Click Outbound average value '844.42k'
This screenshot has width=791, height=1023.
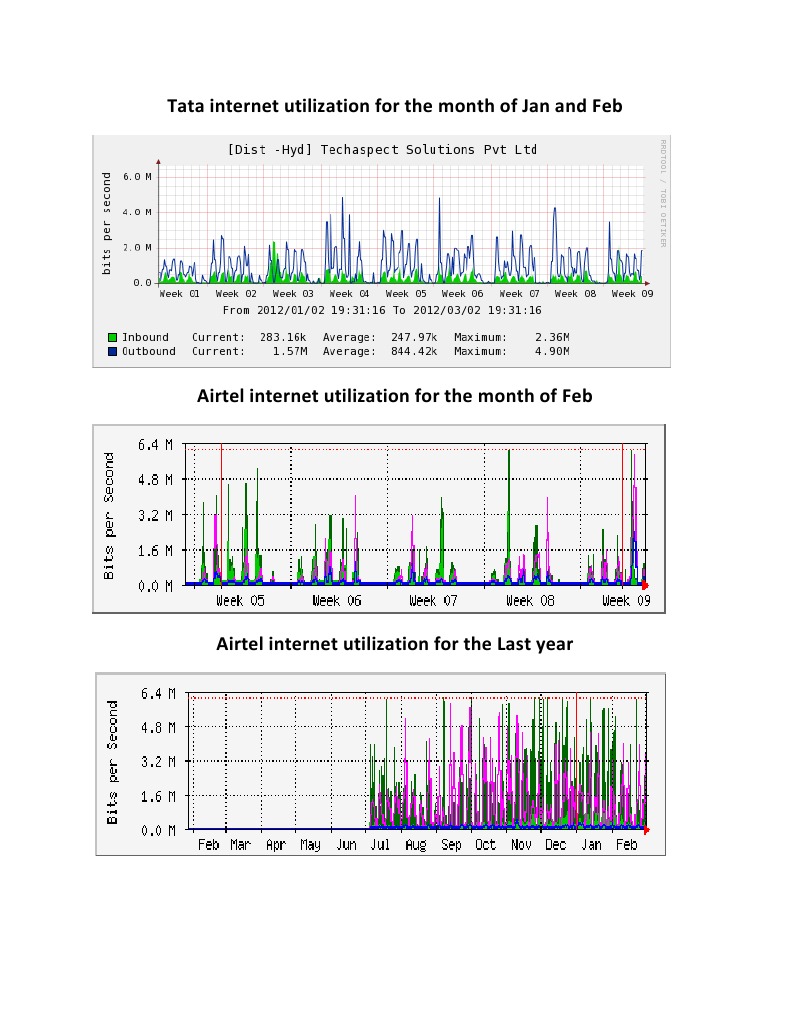(x=414, y=351)
